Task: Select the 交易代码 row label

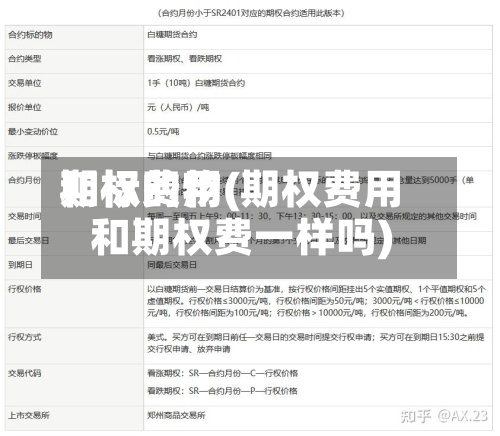Action: 25,373
